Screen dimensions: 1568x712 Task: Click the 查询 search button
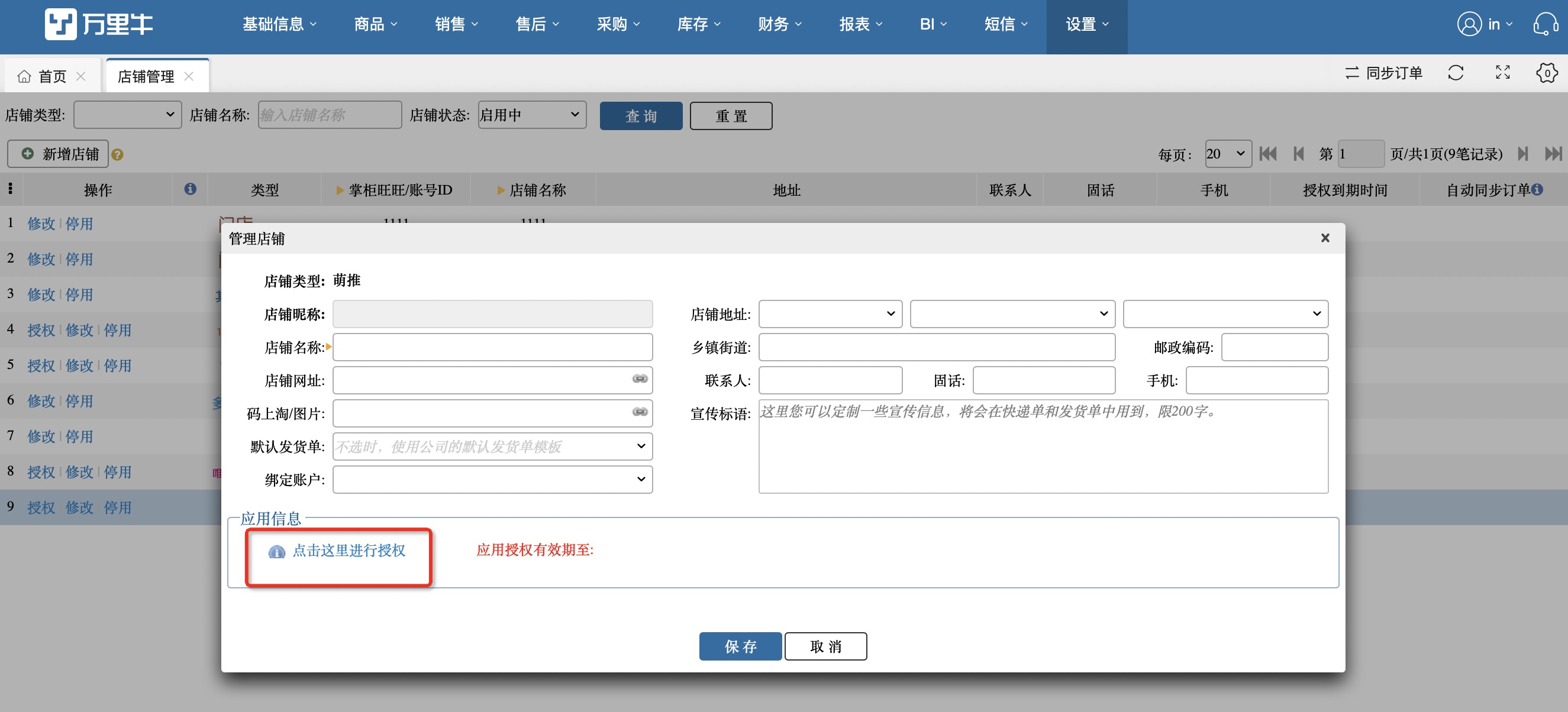(641, 116)
